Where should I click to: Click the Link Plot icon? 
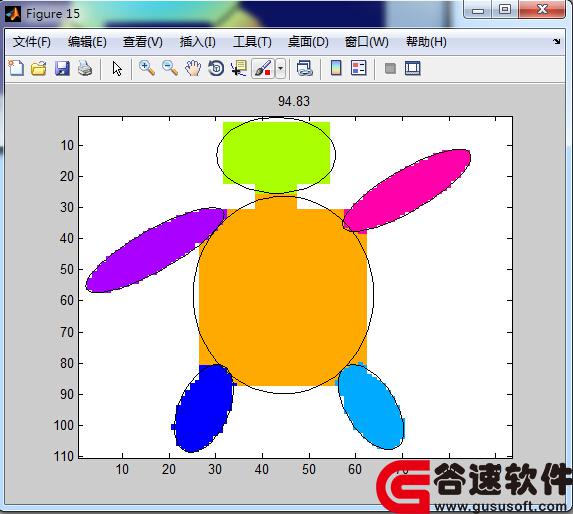[304, 68]
